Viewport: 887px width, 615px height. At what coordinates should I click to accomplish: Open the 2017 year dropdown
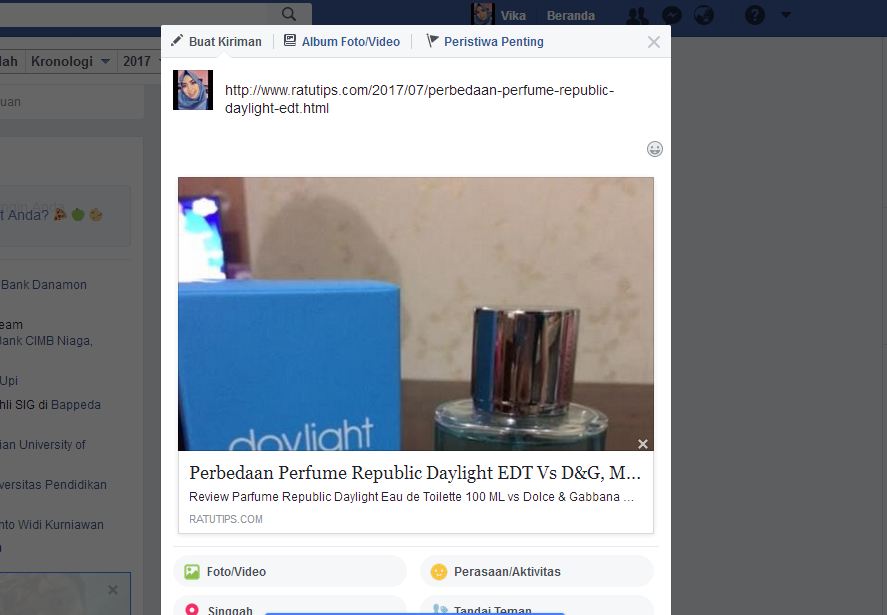(141, 61)
